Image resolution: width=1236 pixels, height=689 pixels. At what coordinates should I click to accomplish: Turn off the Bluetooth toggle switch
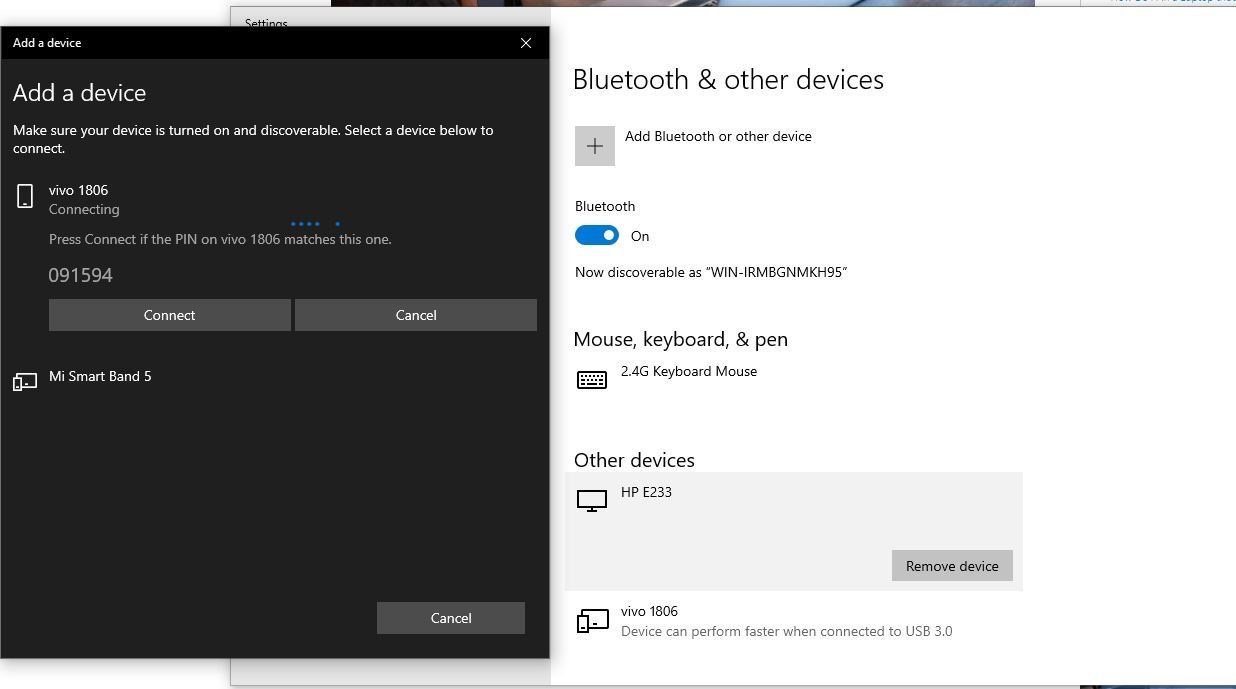[x=597, y=236]
